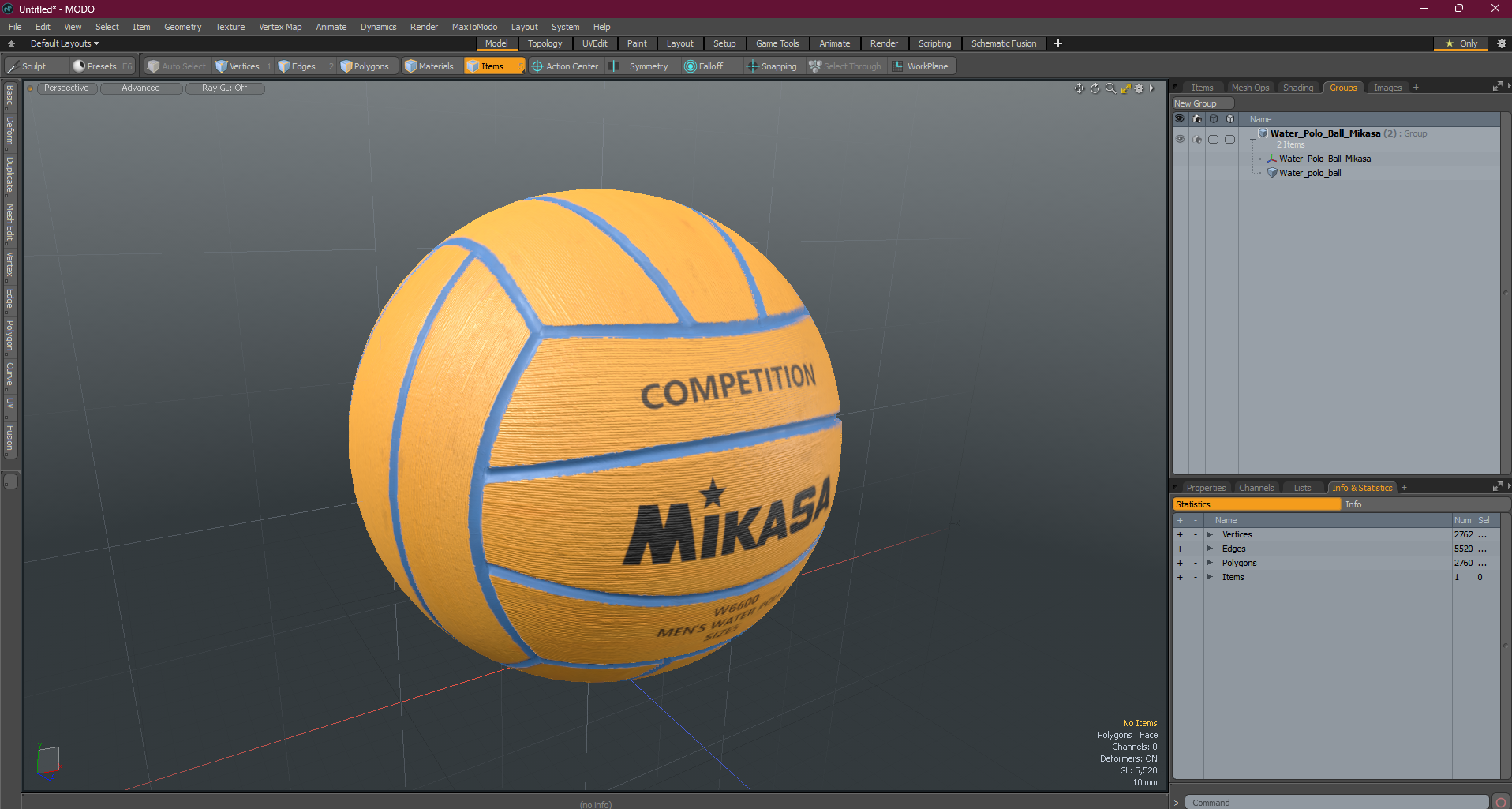This screenshot has height=809, width=1512.
Task: Toggle the Select Through option
Action: click(845, 66)
